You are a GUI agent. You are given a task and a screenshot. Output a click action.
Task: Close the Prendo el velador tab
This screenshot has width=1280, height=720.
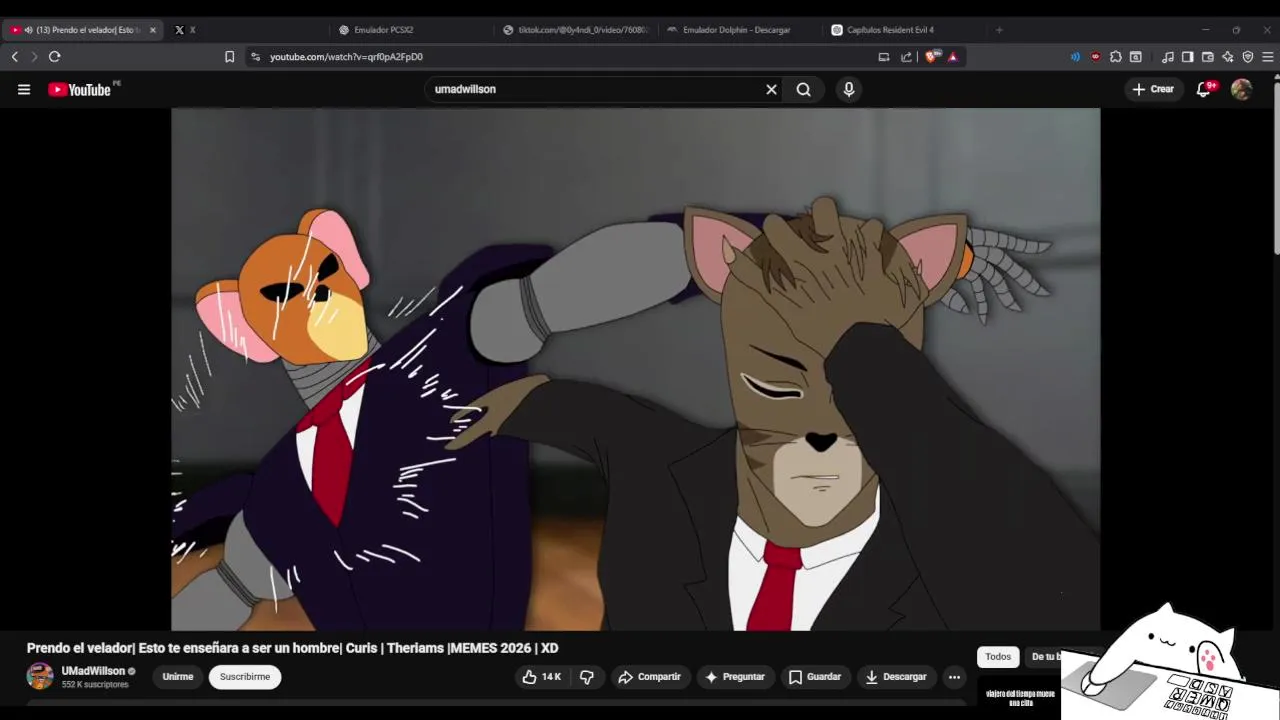click(x=153, y=30)
